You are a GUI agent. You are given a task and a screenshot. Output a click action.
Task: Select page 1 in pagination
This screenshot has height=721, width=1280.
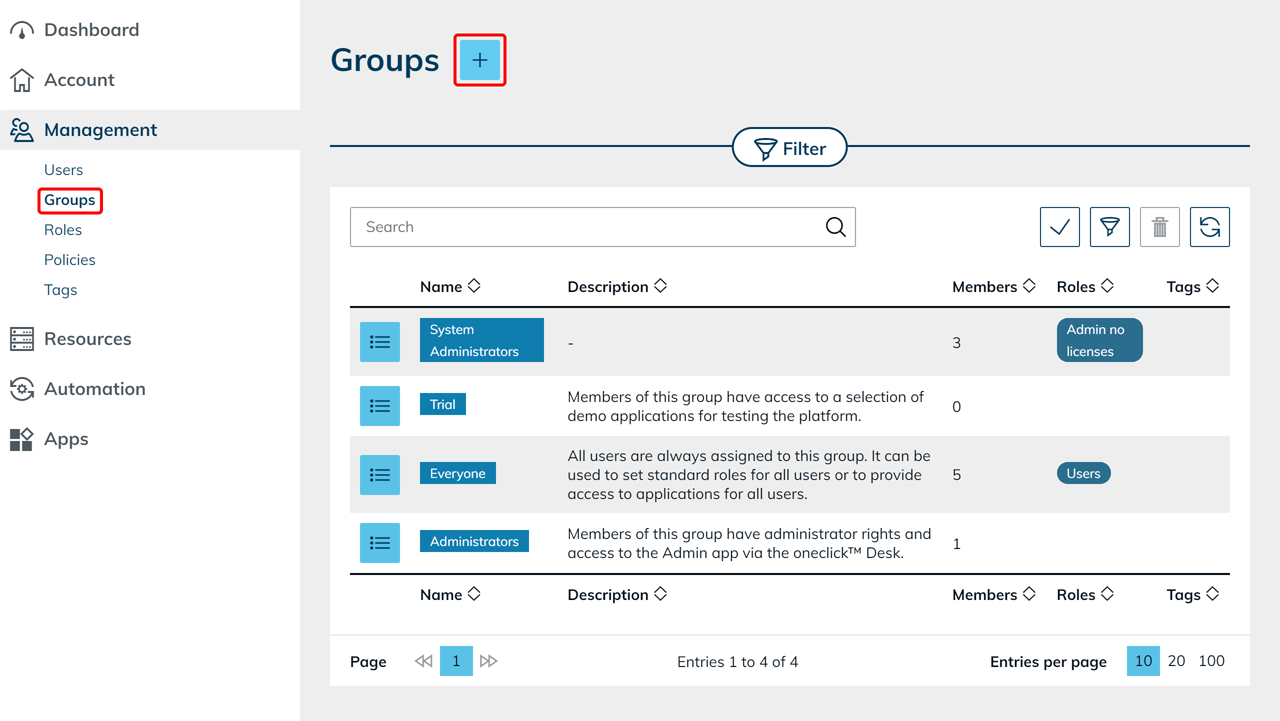point(456,661)
